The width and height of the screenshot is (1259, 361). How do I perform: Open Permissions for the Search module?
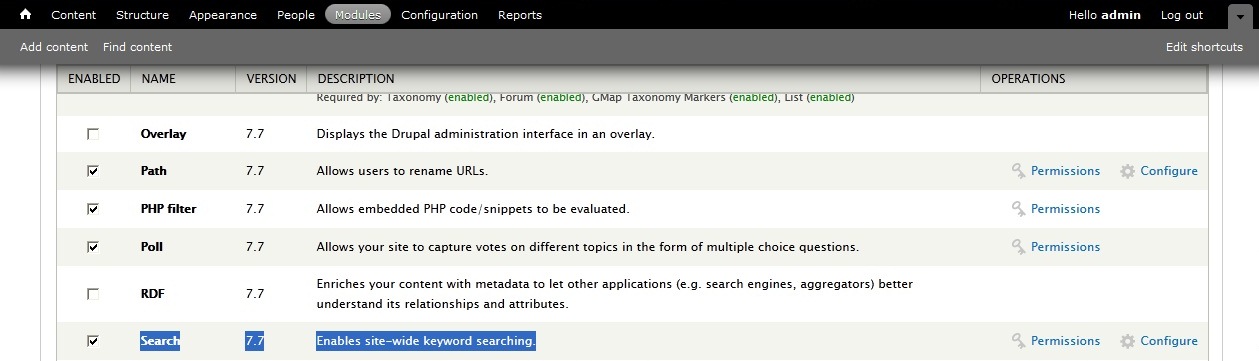[x=1065, y=341]
